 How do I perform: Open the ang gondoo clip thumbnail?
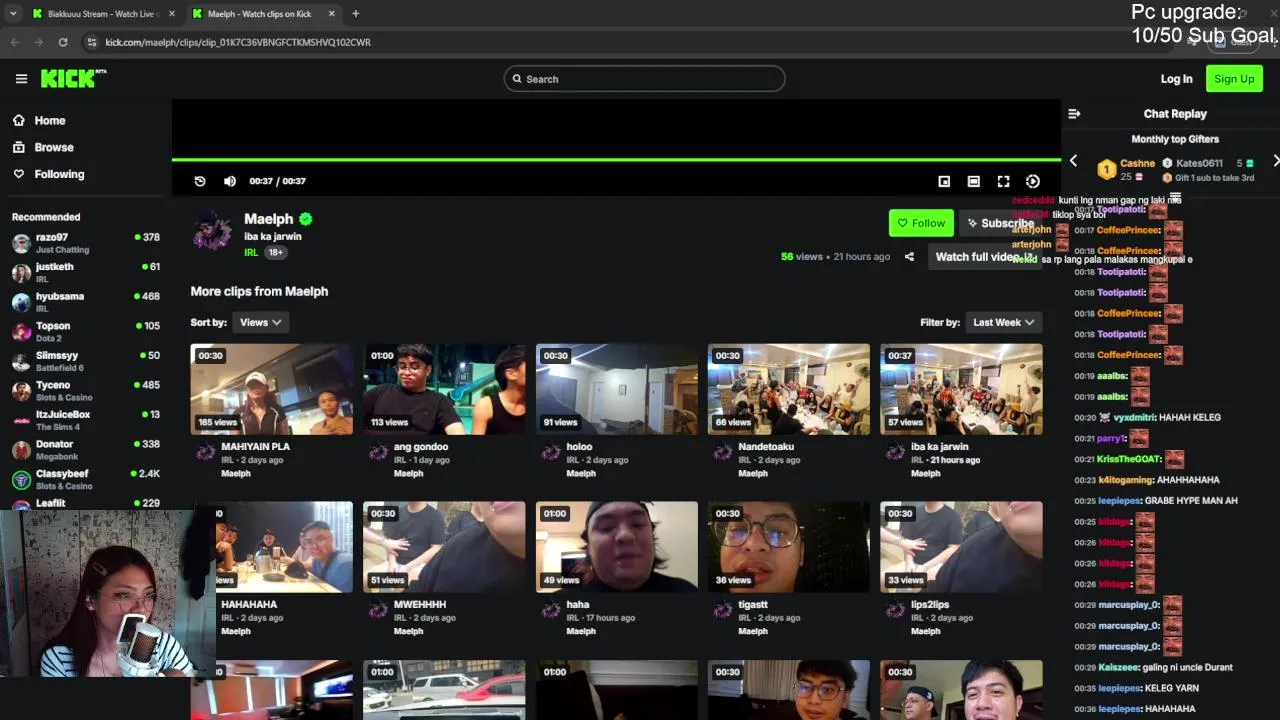[444, 389]
